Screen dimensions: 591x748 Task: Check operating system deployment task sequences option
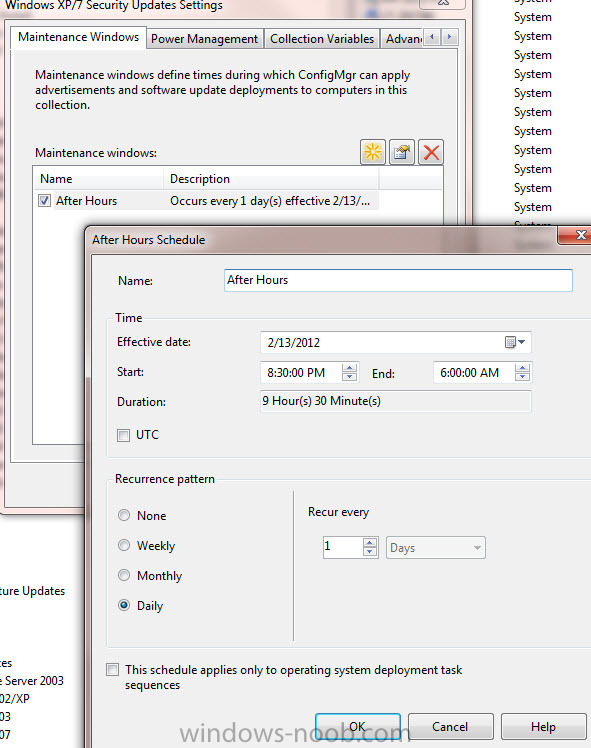(113, 670)
